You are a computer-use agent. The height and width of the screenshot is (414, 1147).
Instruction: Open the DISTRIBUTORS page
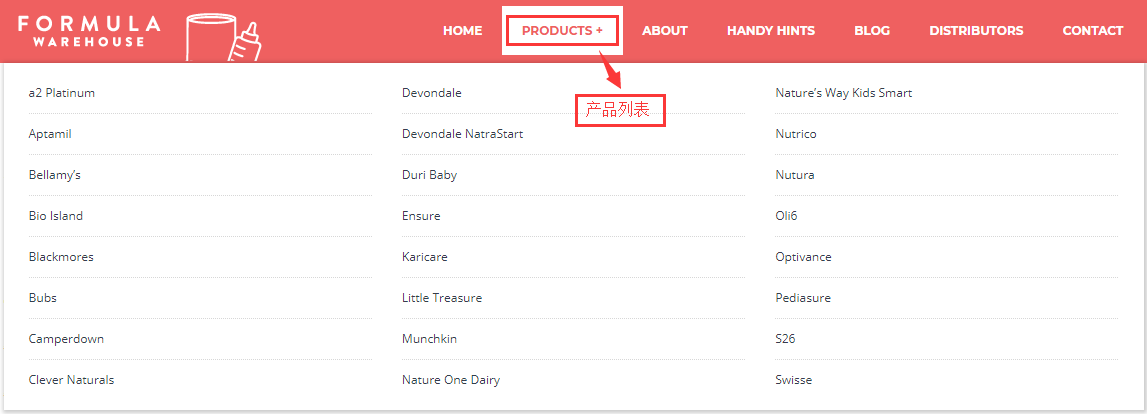click(976, 31)
